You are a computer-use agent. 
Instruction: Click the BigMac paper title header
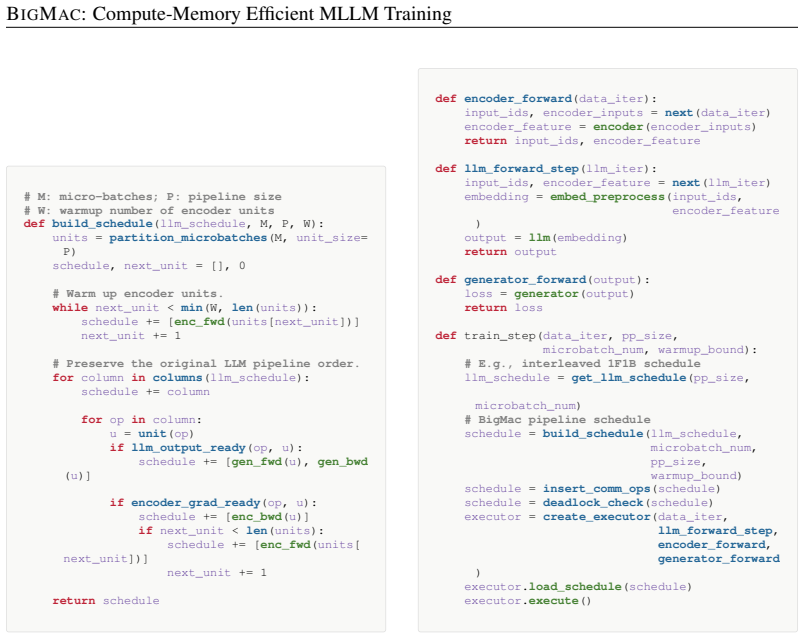[x=229, y=14]
